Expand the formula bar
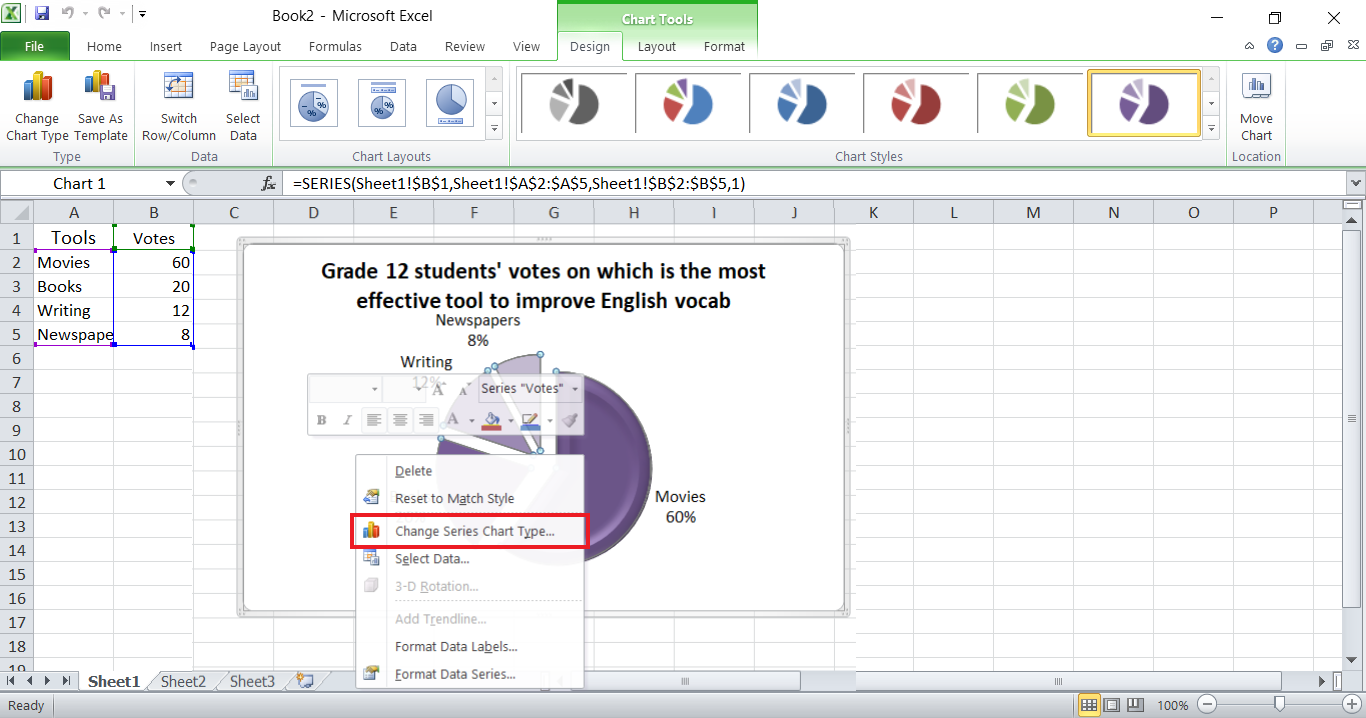Viewport: 1366px width, 718px height. point(1356,184)
